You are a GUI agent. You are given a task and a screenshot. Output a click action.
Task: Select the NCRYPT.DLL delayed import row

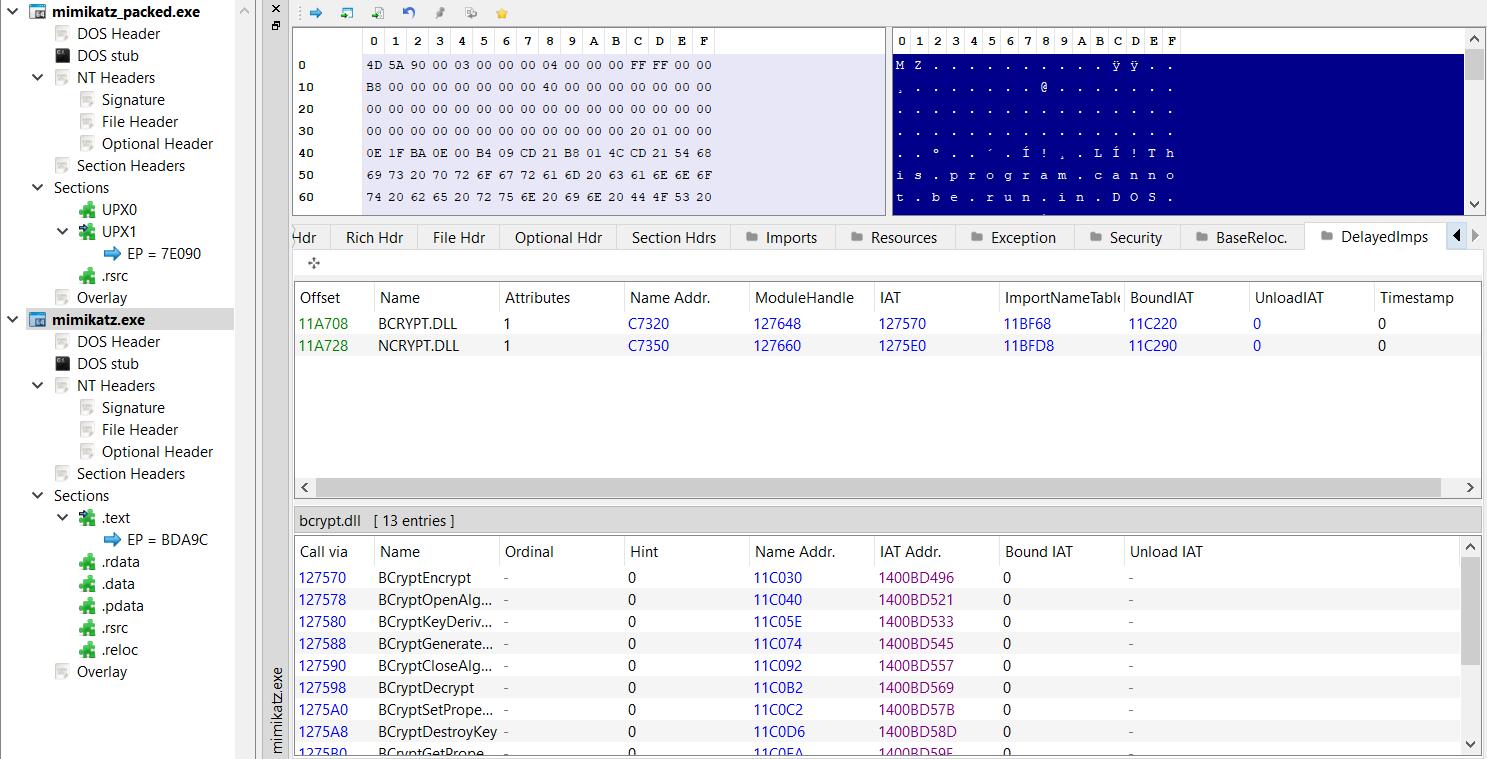pos(887,346)
